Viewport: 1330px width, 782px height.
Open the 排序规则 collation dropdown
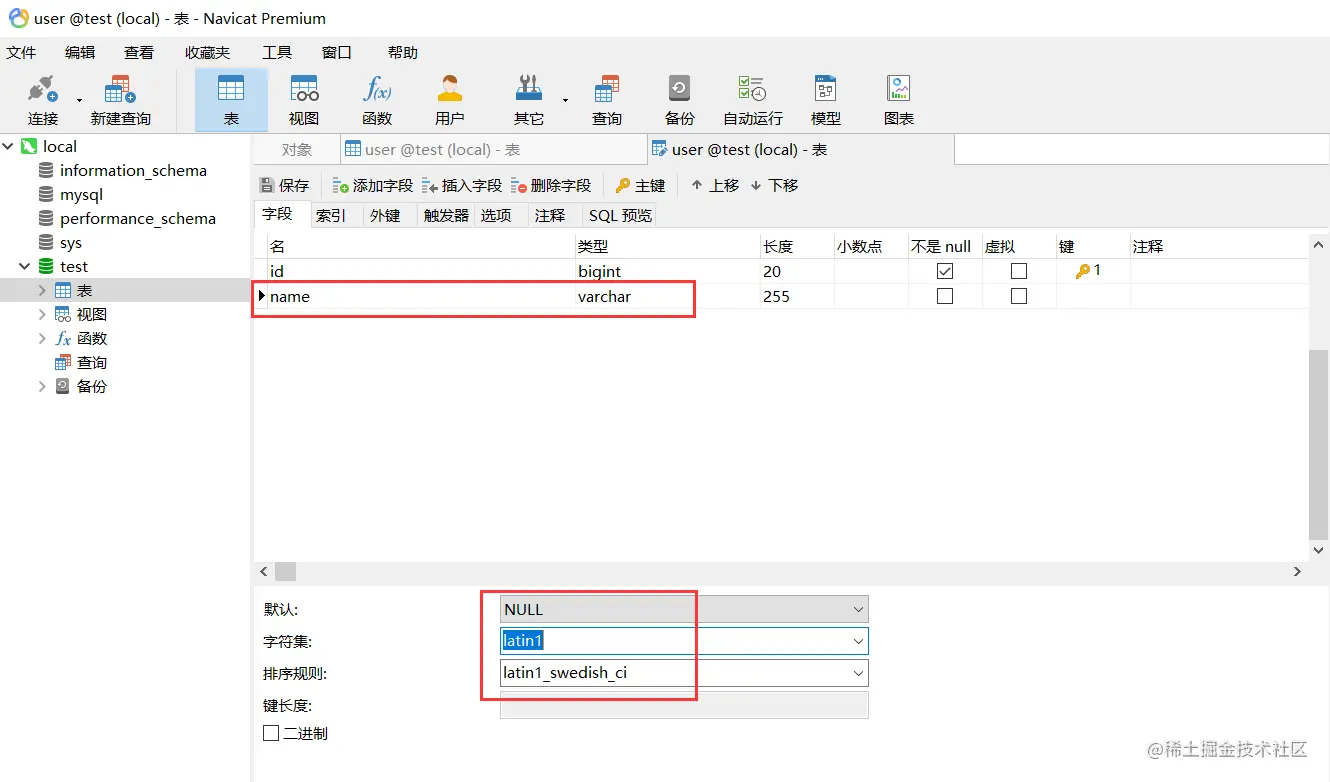point(858,673)
